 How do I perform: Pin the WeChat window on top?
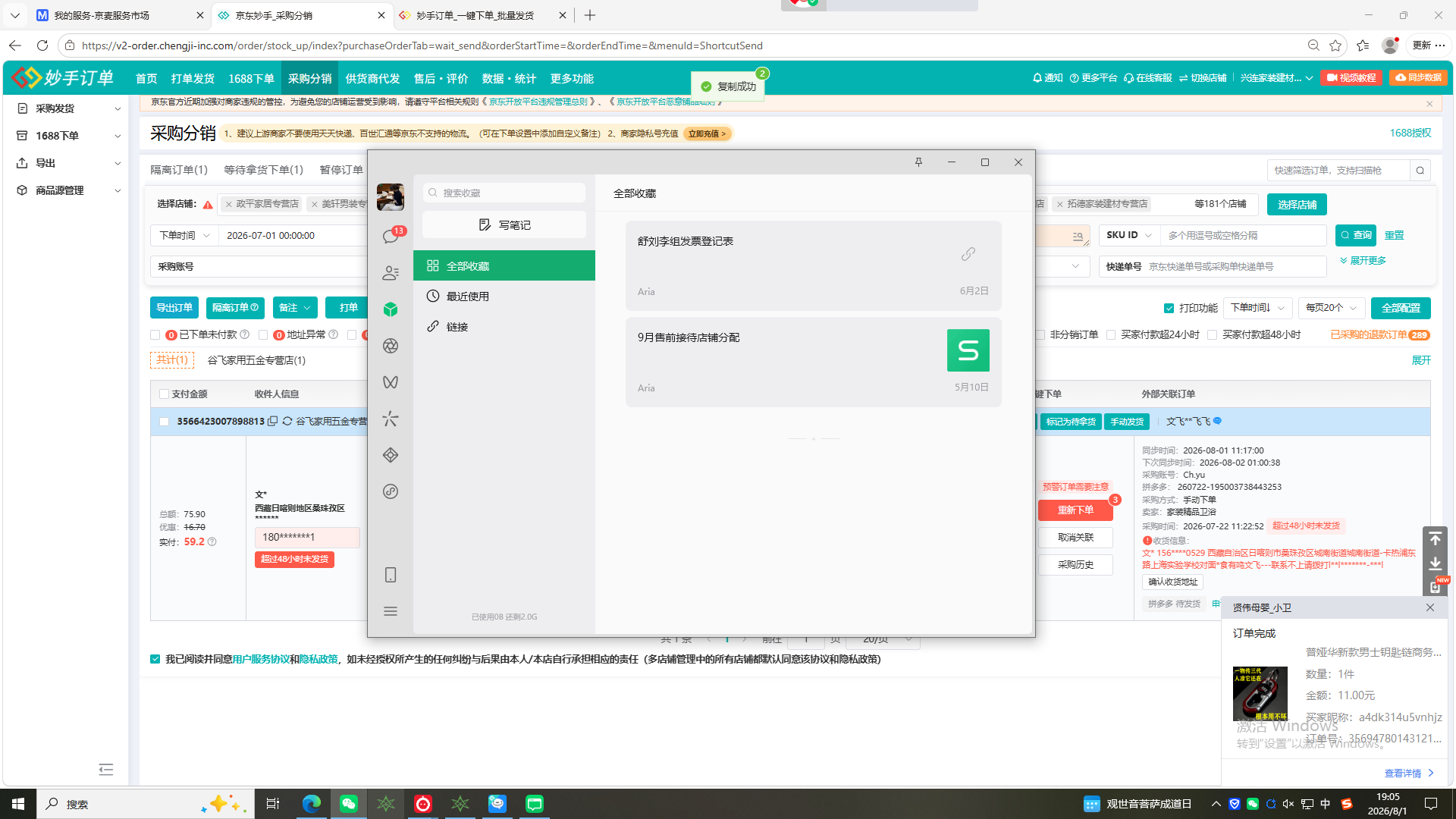[918, 162]
